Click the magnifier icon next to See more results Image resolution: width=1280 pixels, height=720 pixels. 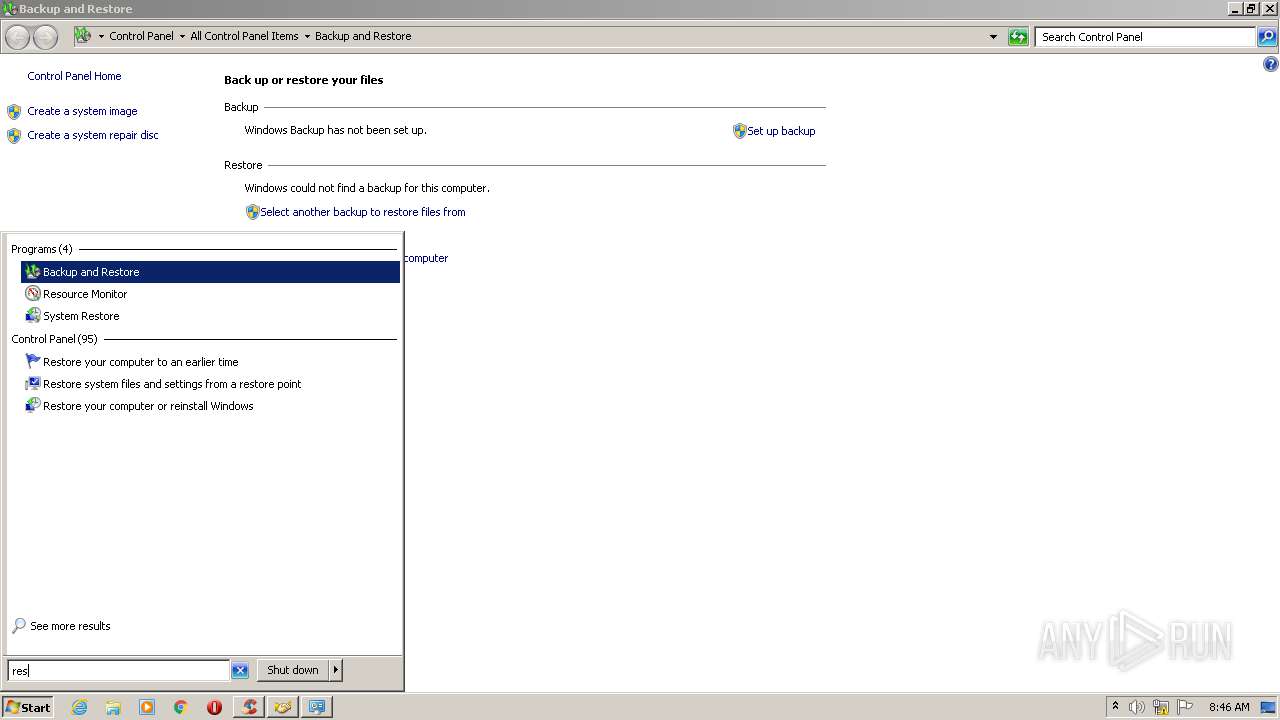coord(19,626)
